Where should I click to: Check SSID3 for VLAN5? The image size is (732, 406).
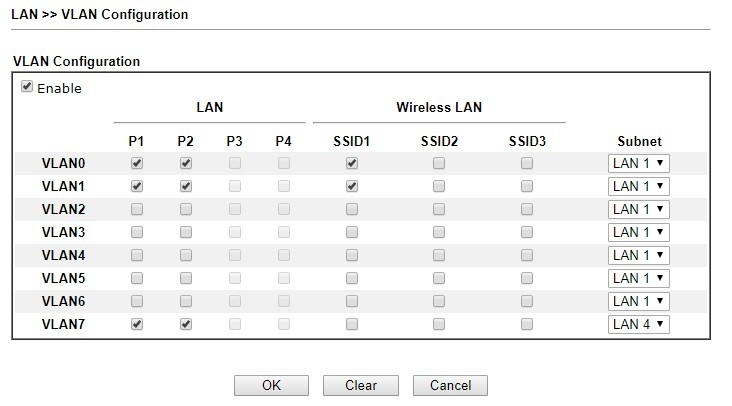[527, 278]
